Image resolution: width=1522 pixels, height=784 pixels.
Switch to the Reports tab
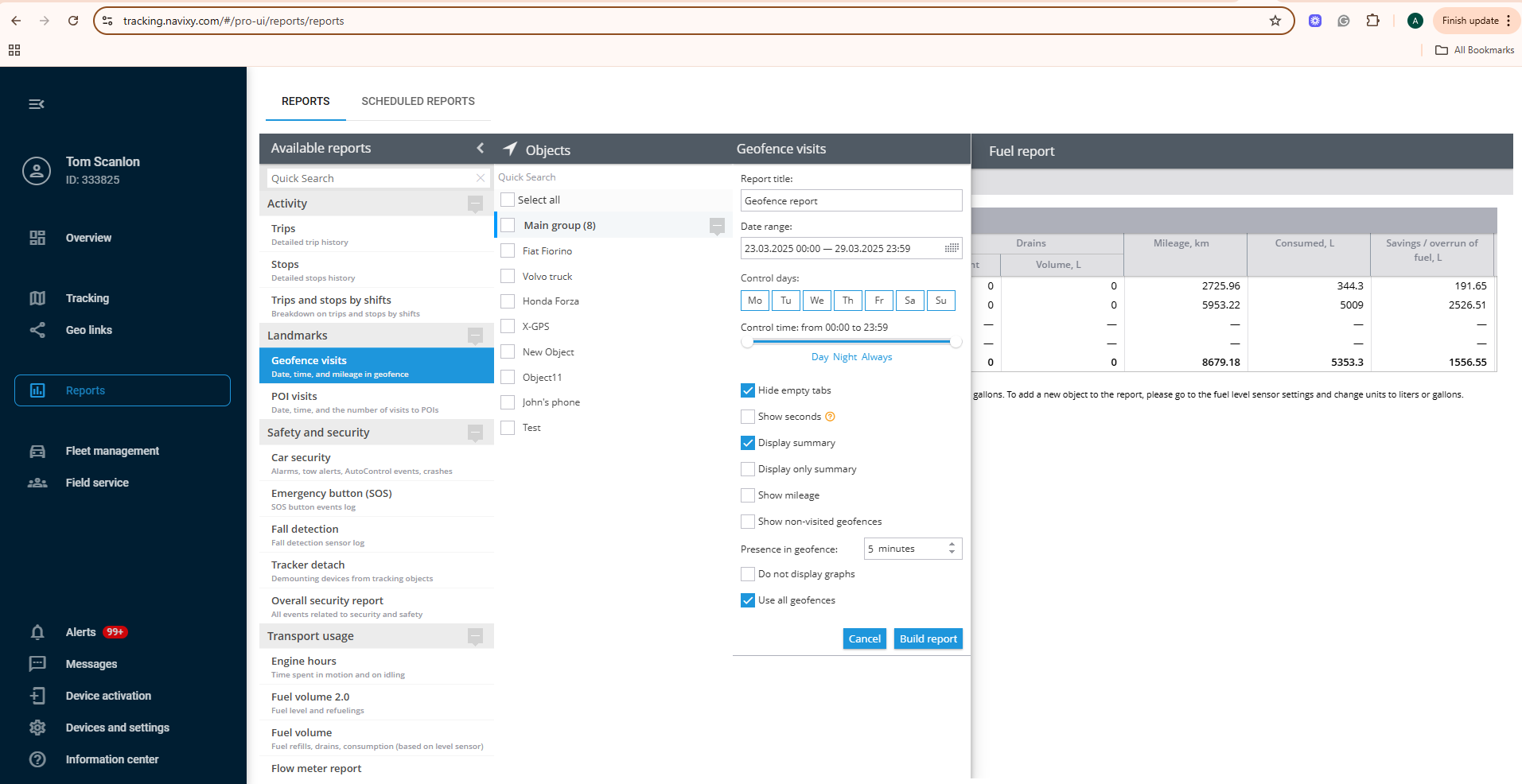tap(305, 101)
